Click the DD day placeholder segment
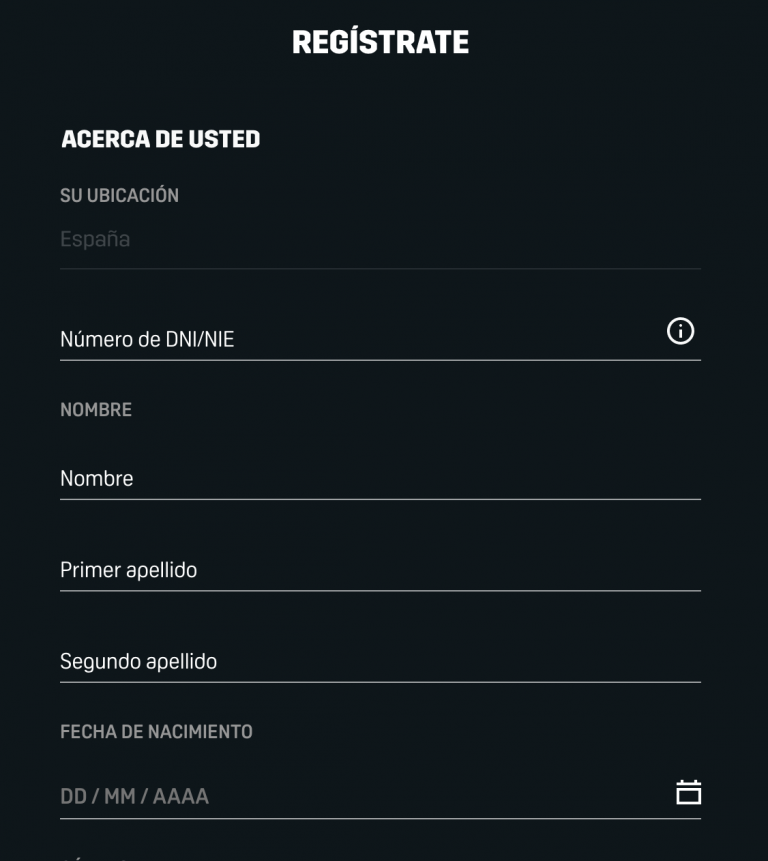Screen dimensions: 768x861 [74, 796]
